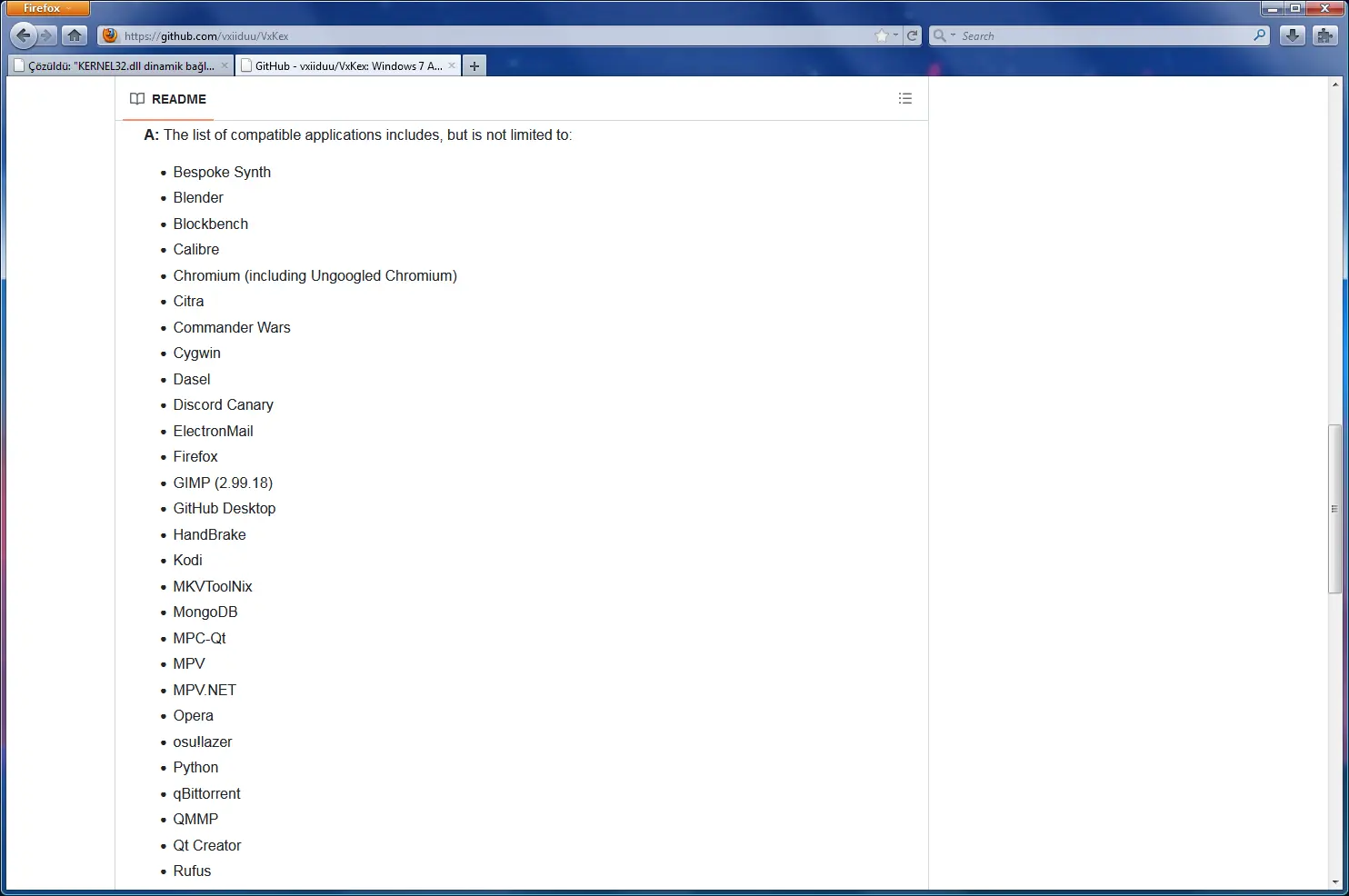Select the README tab header
This screenshot has height=896, width=1349.
(168, 99)
